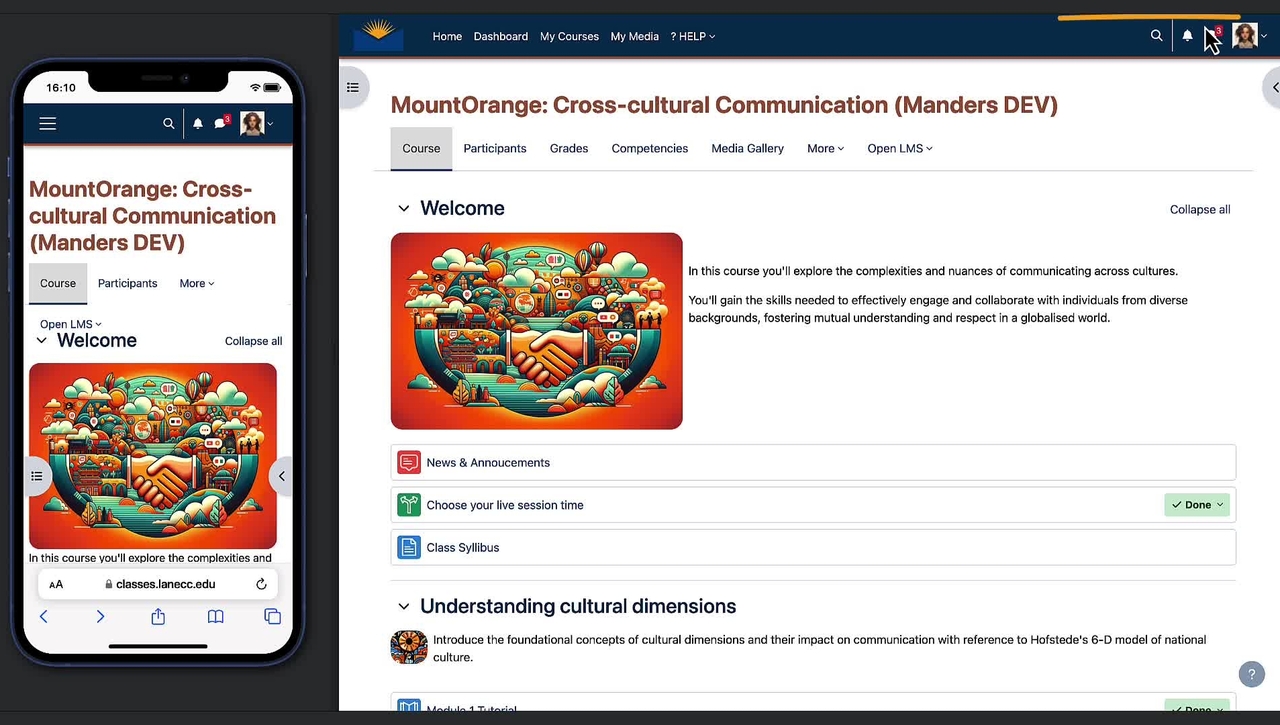The height and width of the screenshot is (725, 1280).
Task: Open desktop user avatar menu
Action: pyautogui.click(x=1250, y=36)
